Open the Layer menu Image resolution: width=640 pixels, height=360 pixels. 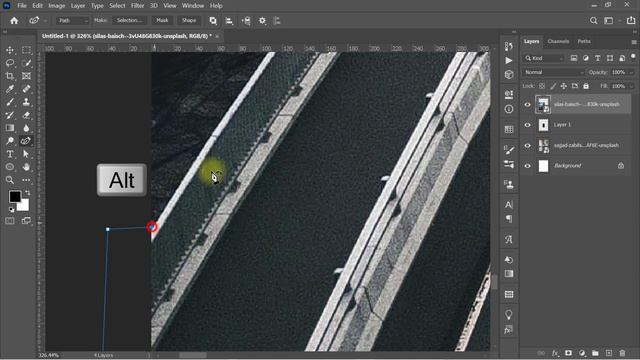coord(78,6)
